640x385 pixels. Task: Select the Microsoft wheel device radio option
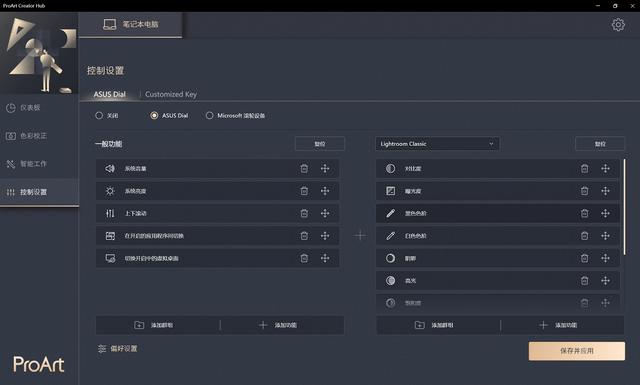click(209, 116)
